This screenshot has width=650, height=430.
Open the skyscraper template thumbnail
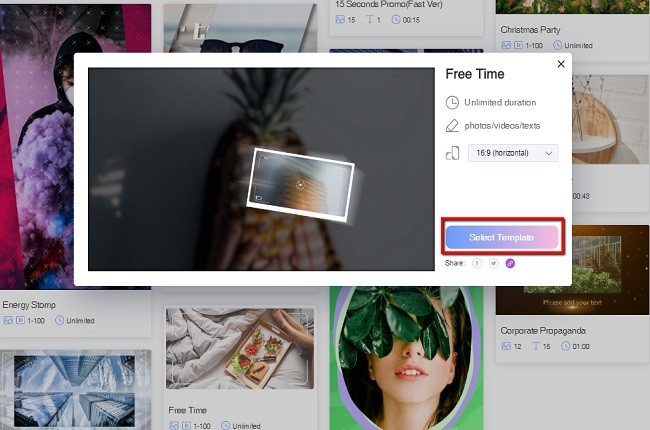point(75,390)
